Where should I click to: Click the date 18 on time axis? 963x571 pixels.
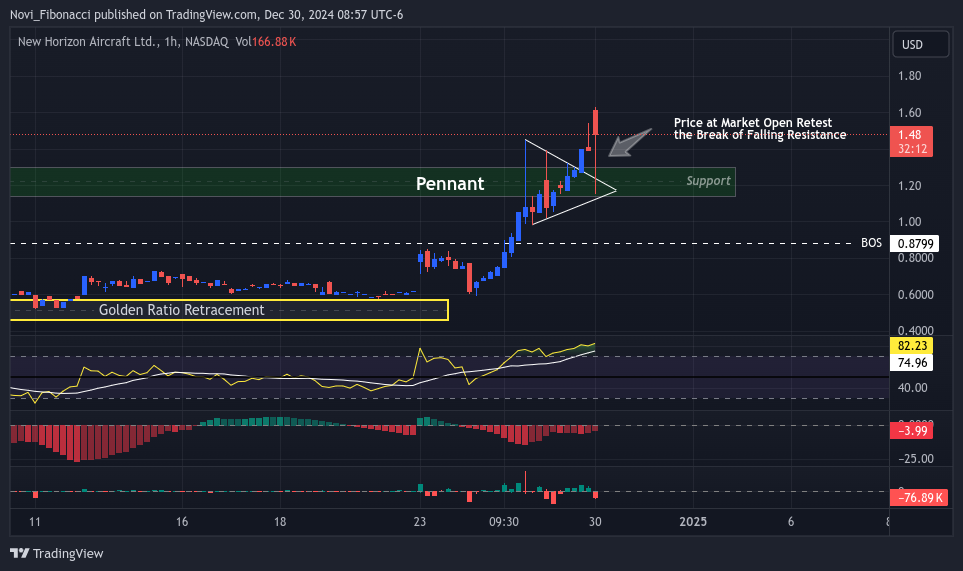point(279,522)
